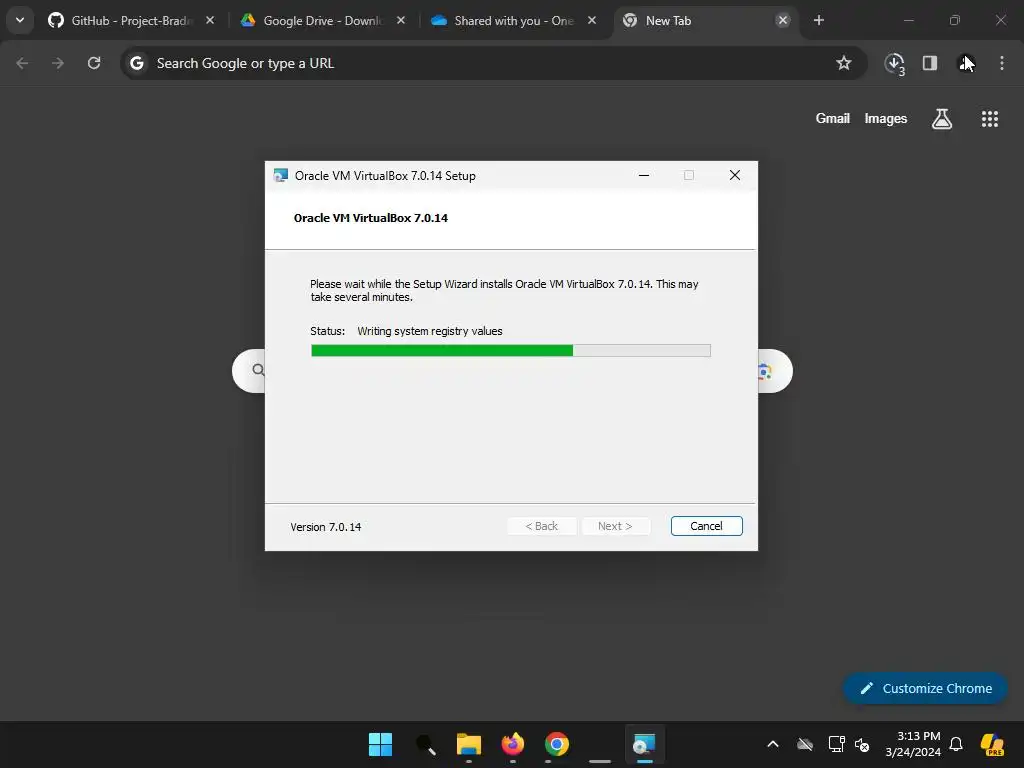Image resolution: width=1024 pixels, height=768 pixels.
Task: Open the Search Labs flask icon
Action: pyautogui.click(x=941, y=119)
